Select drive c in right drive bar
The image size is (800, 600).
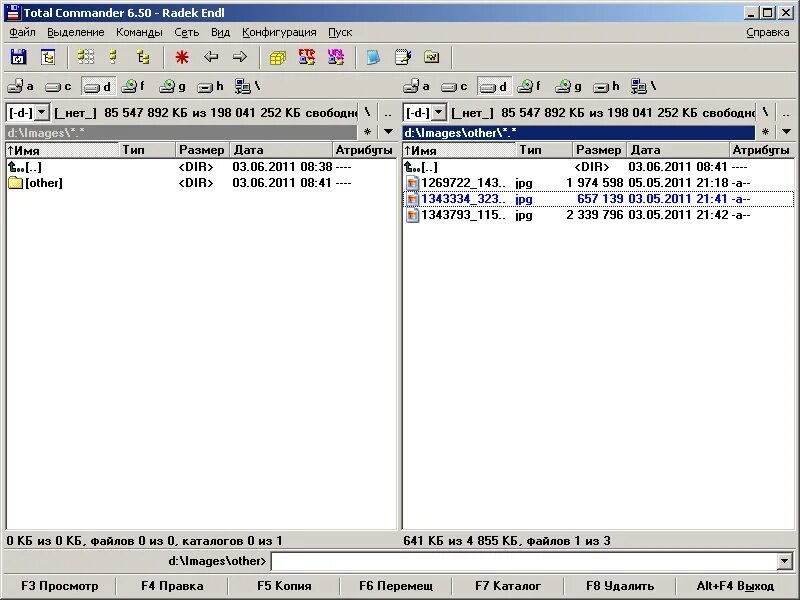(x=454, y=87)
